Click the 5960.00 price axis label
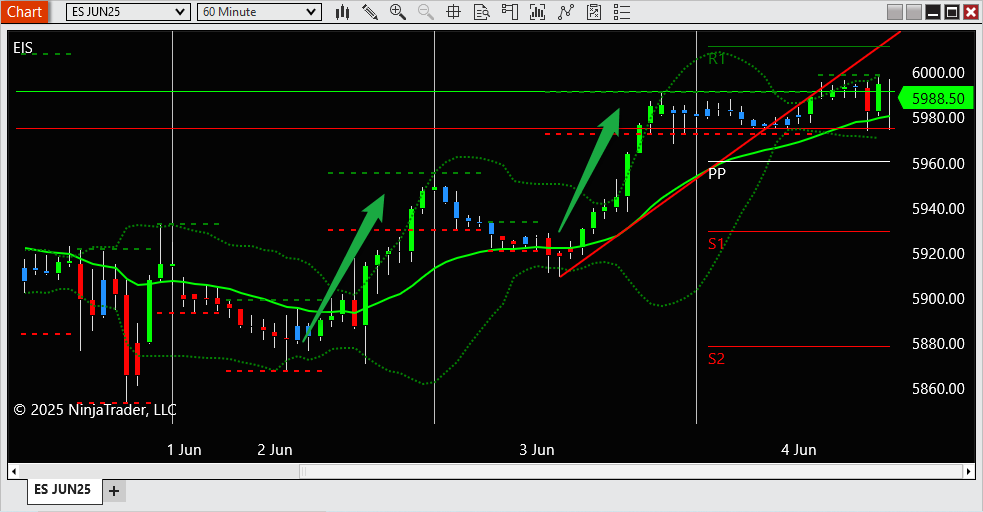The image size is (983, 512). pyautogui.click(x=938, y=164)
